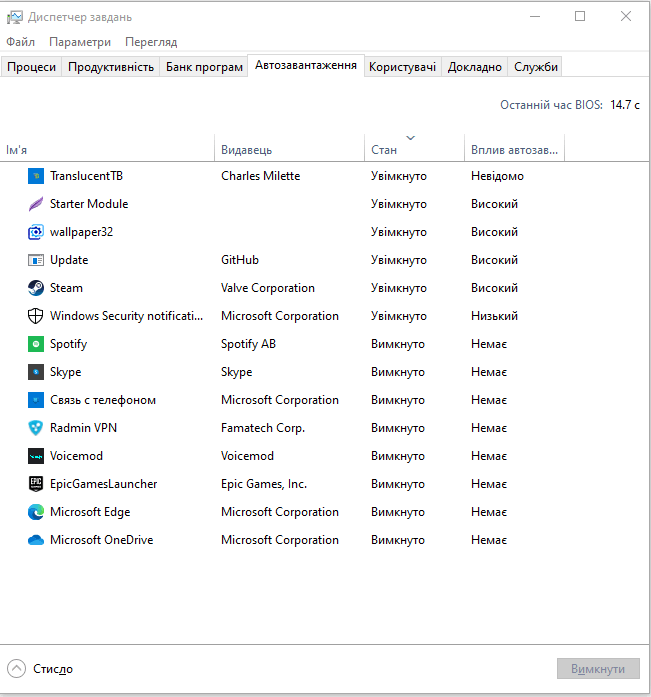Click the Связь с телефоном icon
The width and height of the screenshot is (651, 697).
pos(36,400)
